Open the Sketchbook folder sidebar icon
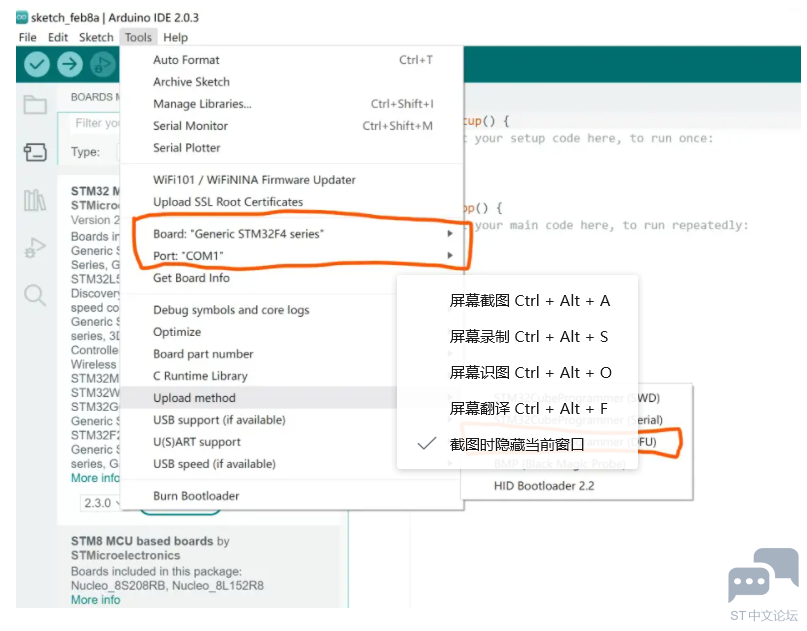This screenshot has width=807, height=631. pyautogui.click(x=35, y=104)
